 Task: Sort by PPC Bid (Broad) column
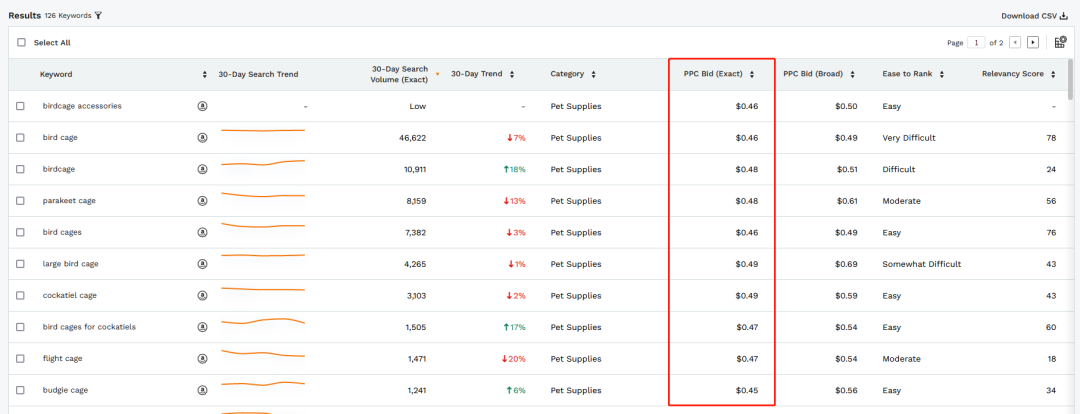tap(853, 74)
